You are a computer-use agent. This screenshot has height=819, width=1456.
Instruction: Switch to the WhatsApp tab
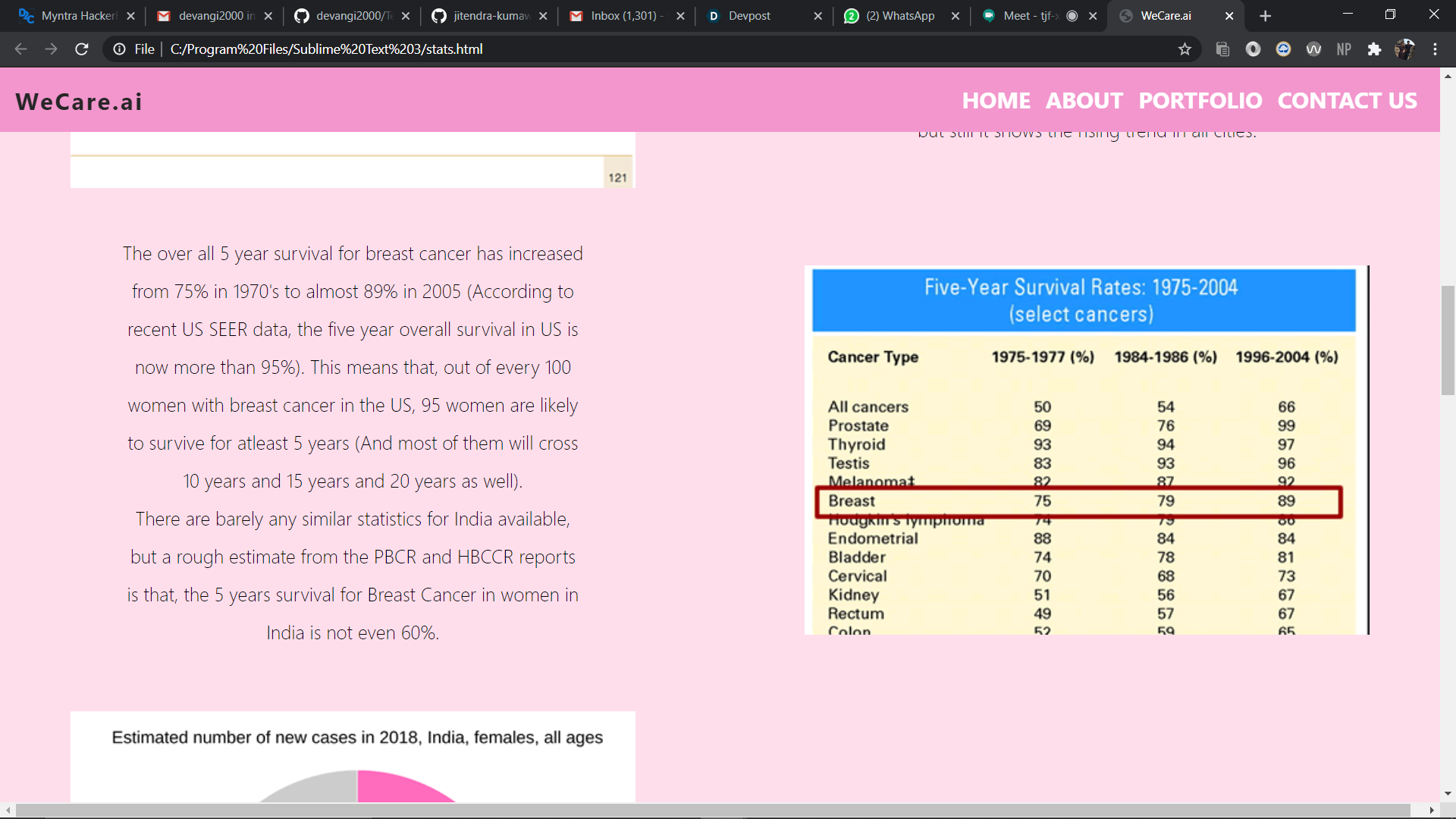(x=900, y=16)
